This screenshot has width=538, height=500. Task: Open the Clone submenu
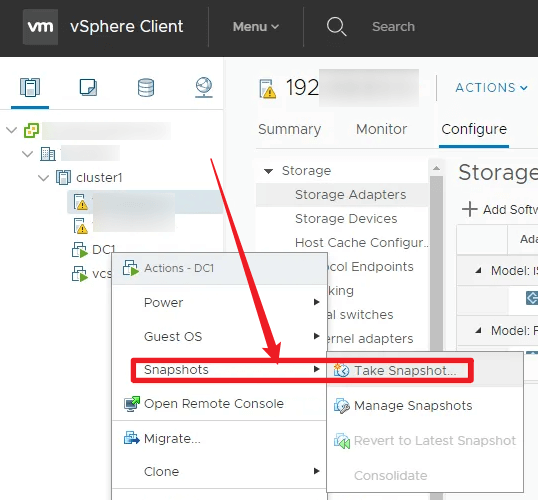(x=220, y=472)
